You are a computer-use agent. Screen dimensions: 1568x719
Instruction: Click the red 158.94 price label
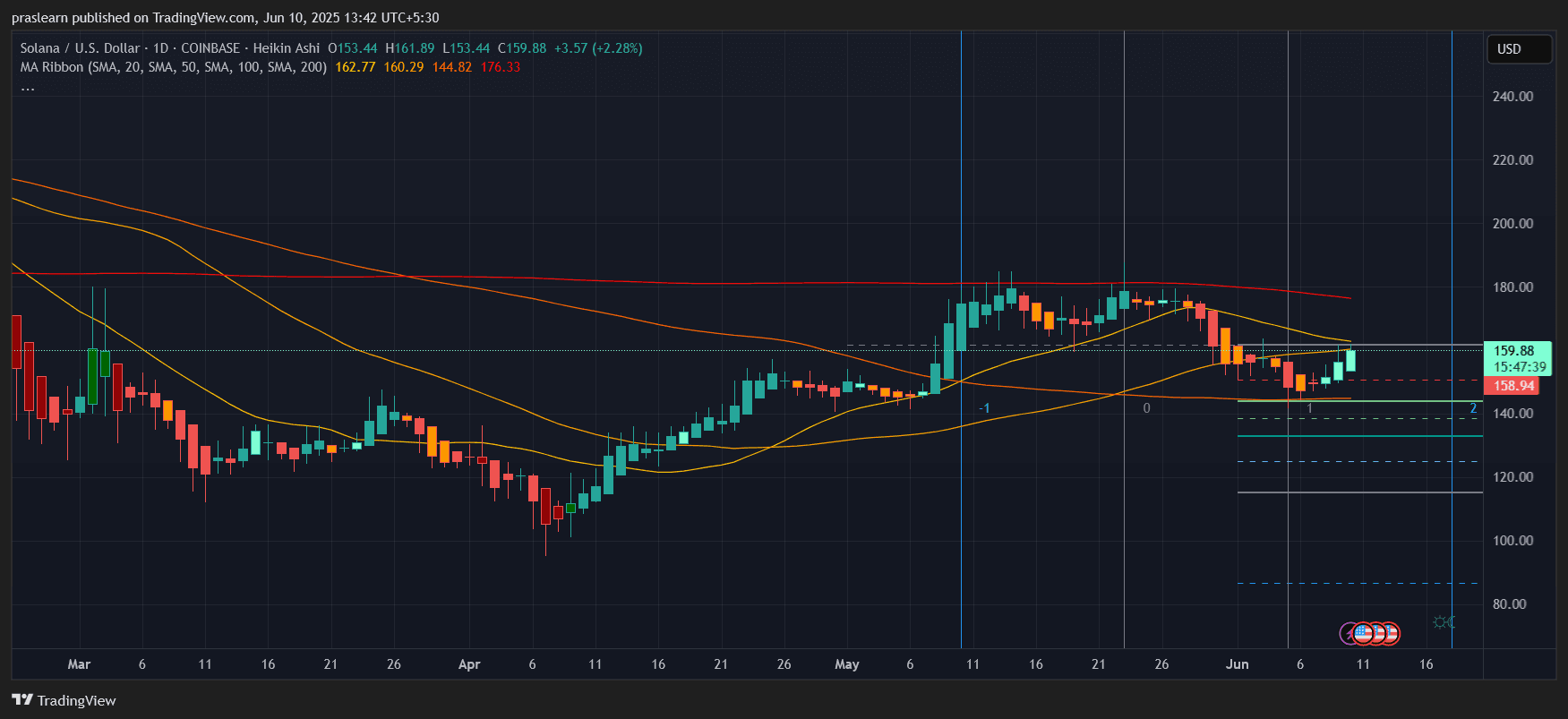pos(1513,386)
